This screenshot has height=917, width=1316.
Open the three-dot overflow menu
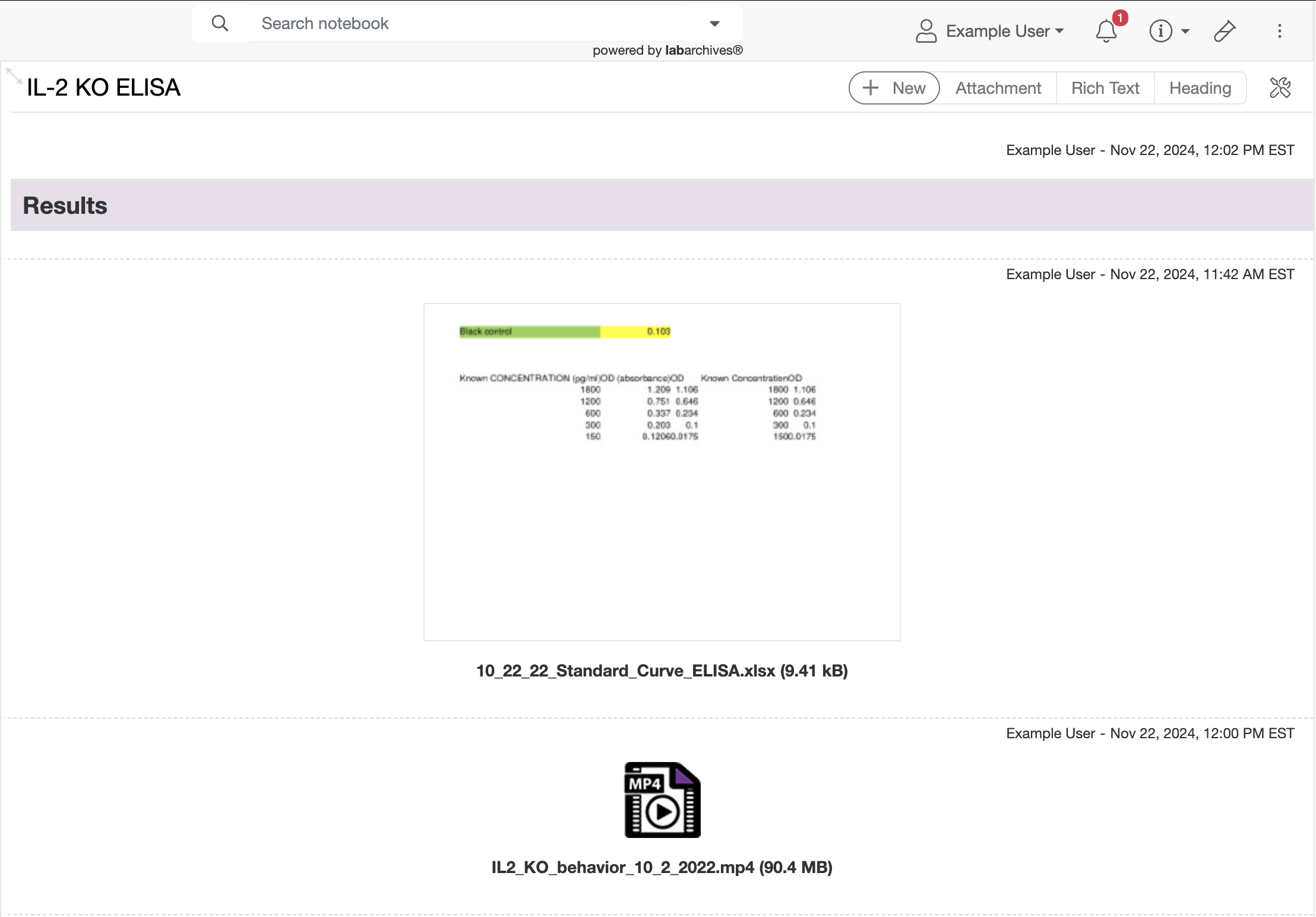click(x=1279, y=31)
